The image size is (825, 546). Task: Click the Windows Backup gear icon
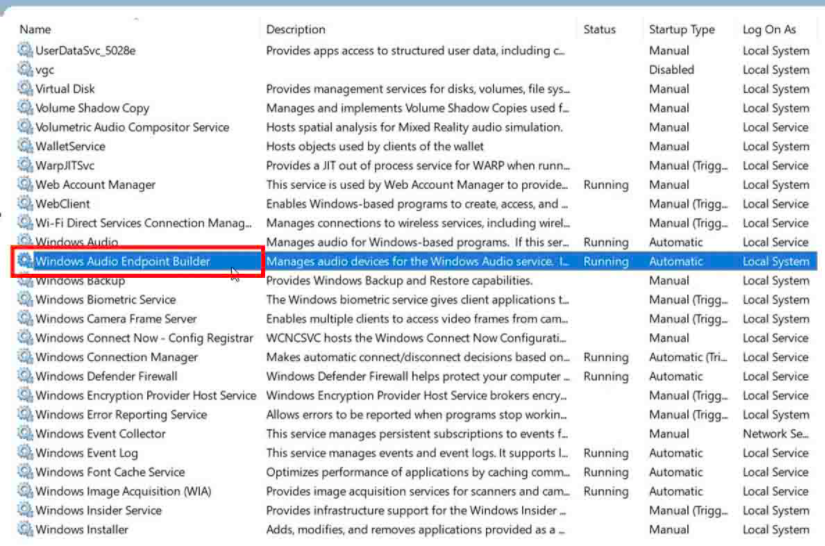click(25, 281)
